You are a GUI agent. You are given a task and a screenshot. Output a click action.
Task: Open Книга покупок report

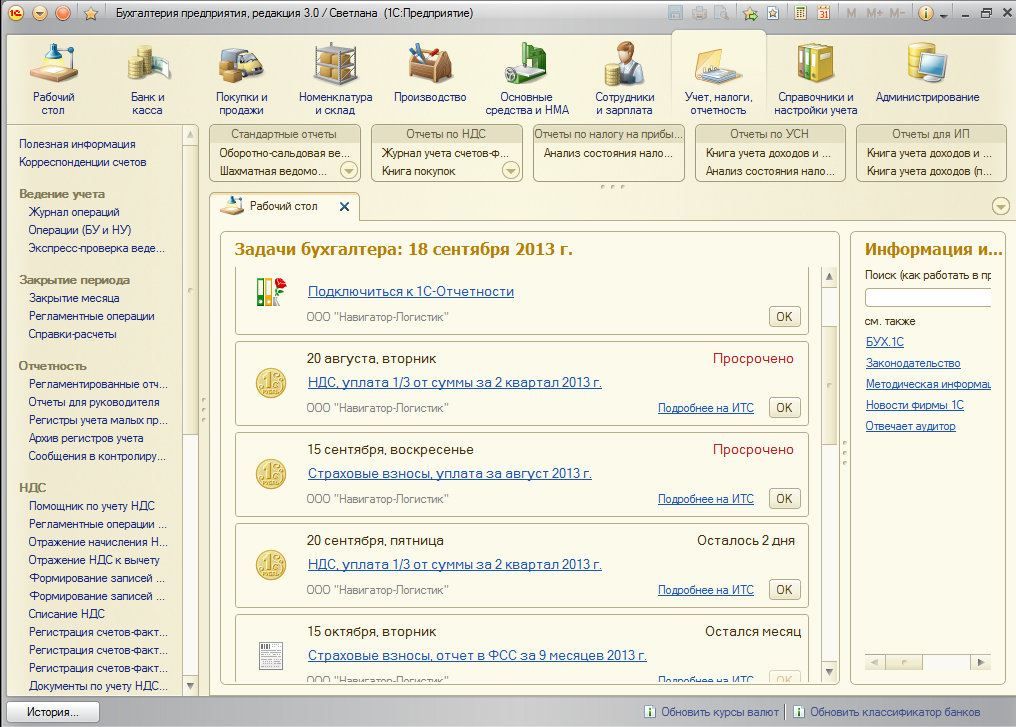coord(419,171)
